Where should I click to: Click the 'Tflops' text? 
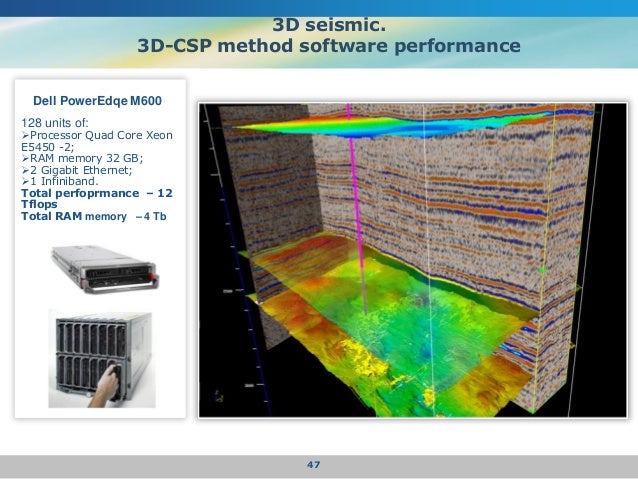(39, 204)
